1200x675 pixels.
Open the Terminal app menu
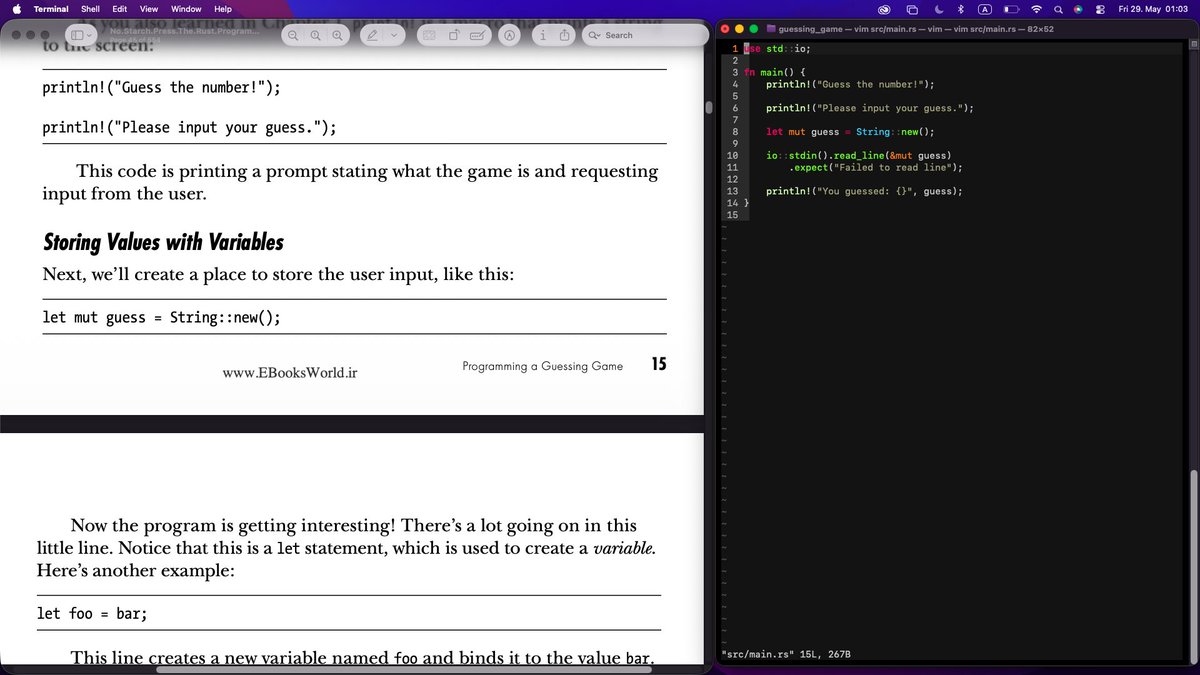51,8
